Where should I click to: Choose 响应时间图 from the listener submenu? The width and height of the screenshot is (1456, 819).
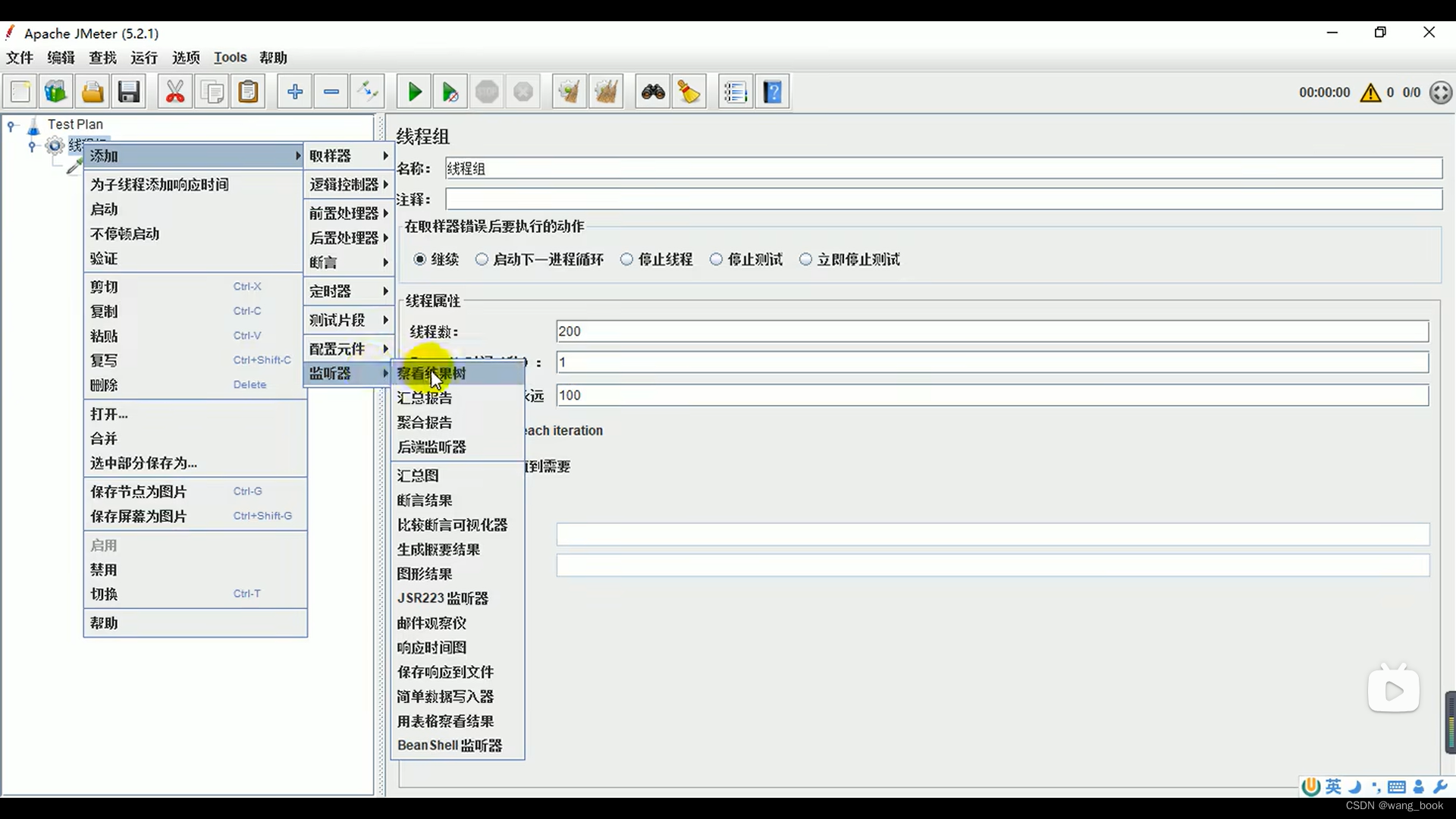tap(457, 648)
